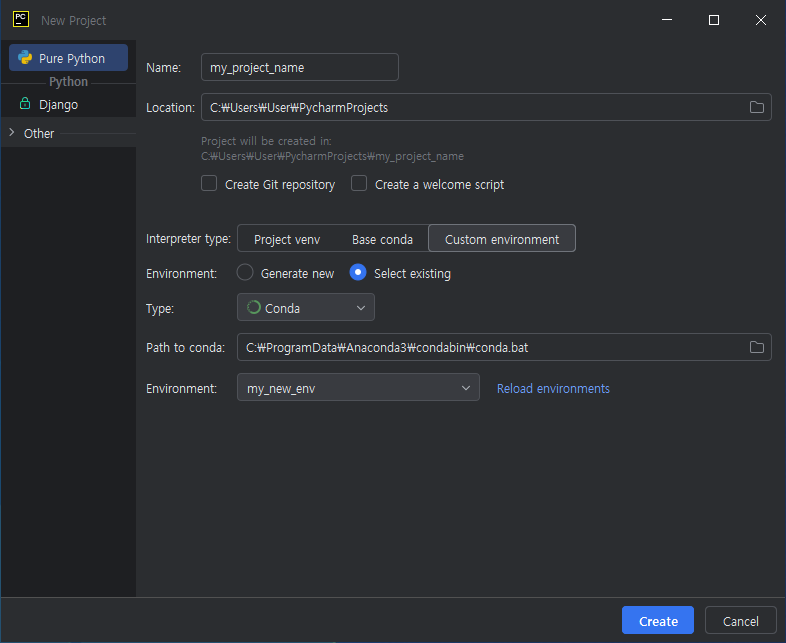Click the Interpreter type label
The image size is (786, 643).
pyautogui.click(x=188, y=239)
